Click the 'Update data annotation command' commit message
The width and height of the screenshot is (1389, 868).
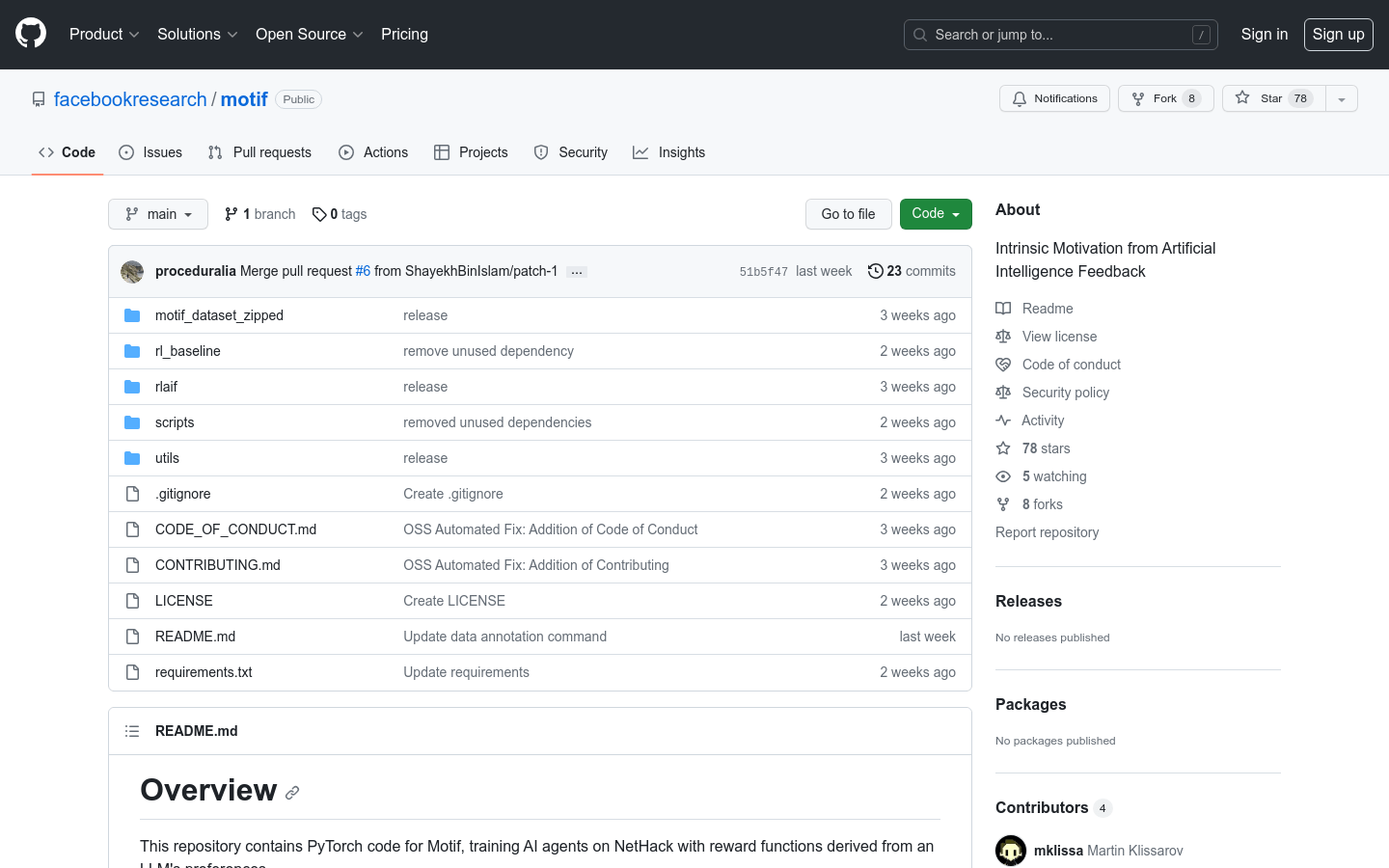pos(504,637)
